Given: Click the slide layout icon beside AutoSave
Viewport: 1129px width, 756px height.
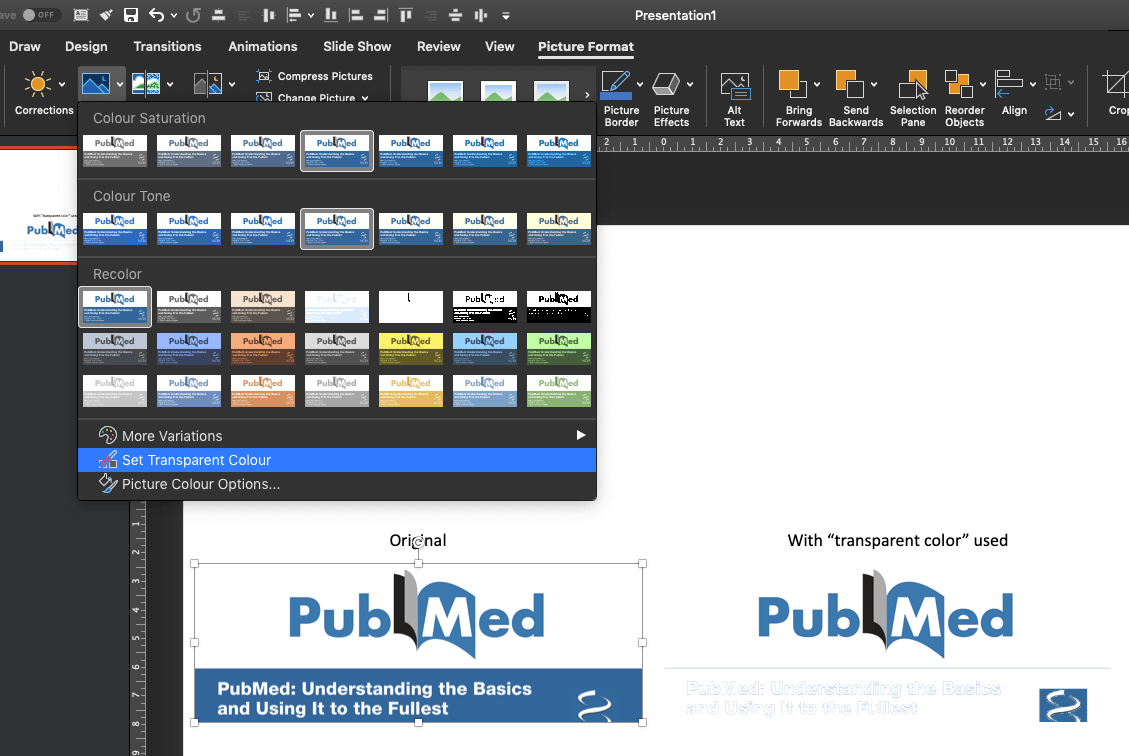Looking at the screenshot, I should pos(81,14).
